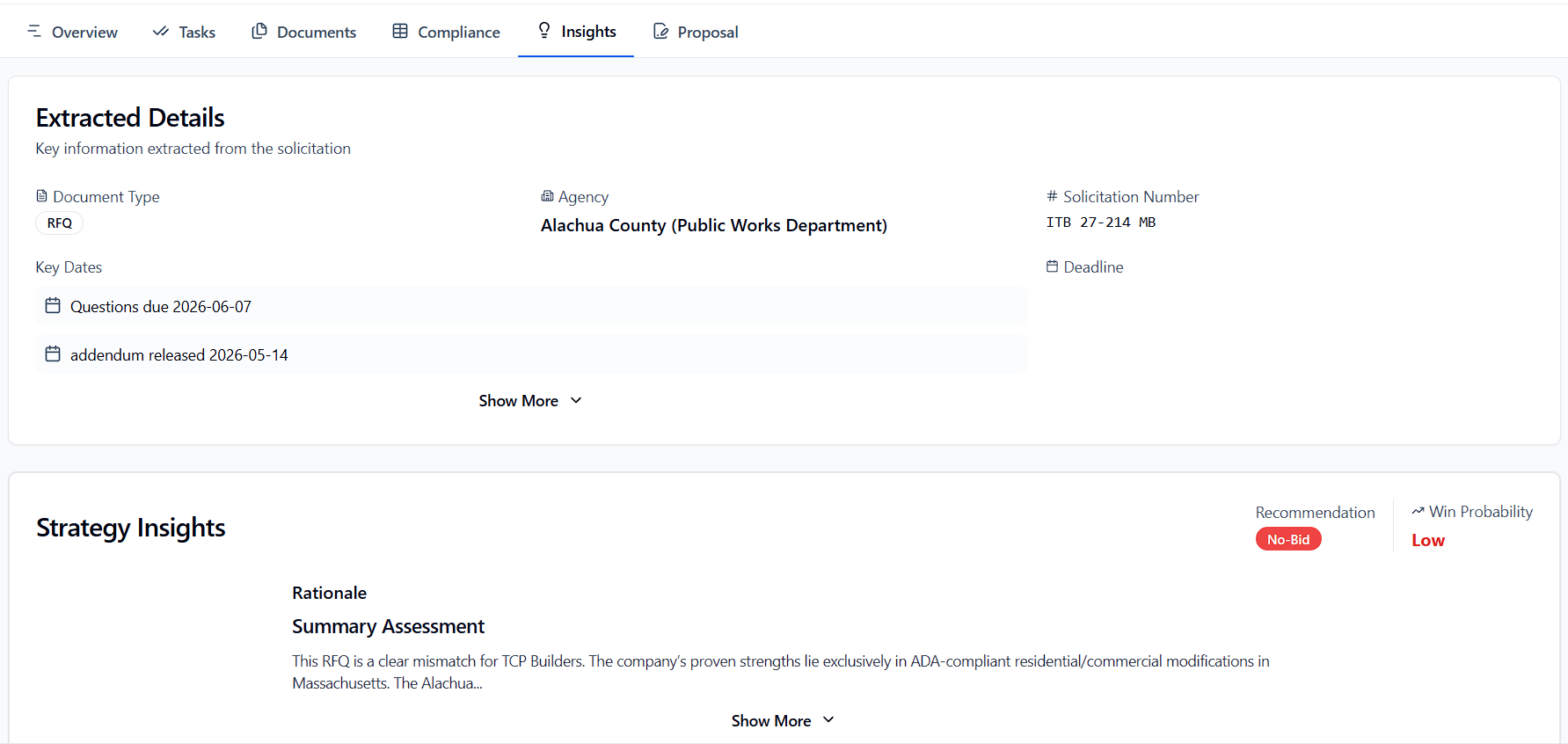The image size is (1568, 744).
Task: Click the Summary Assessment heading
Action: coord(388,626)
